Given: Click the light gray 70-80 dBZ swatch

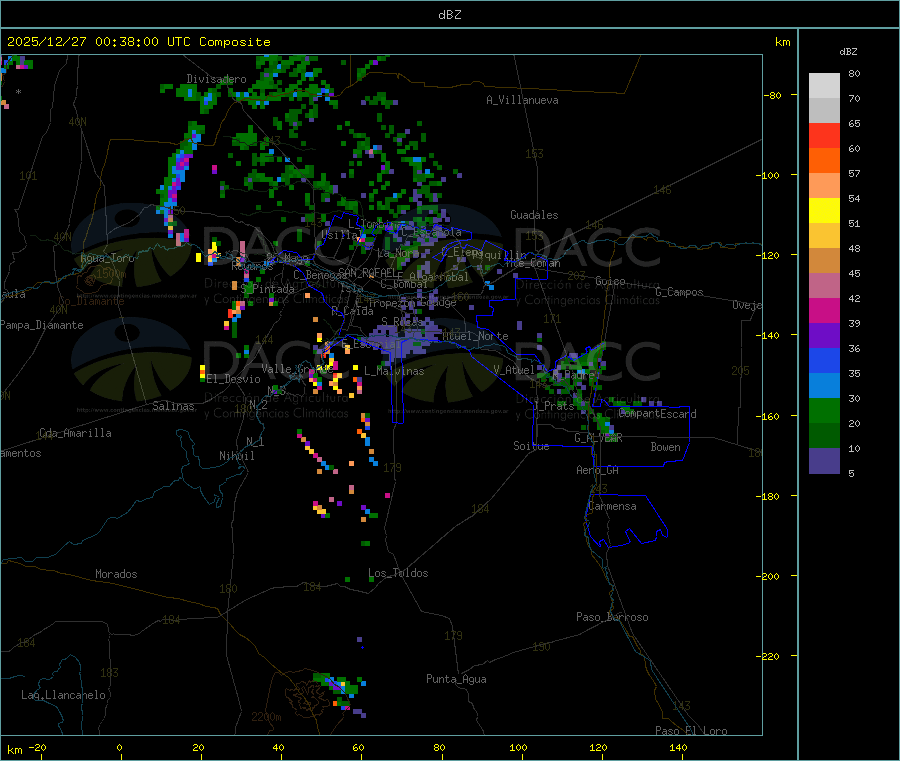Looking at the screenshot, I should (x=824, y=86).
